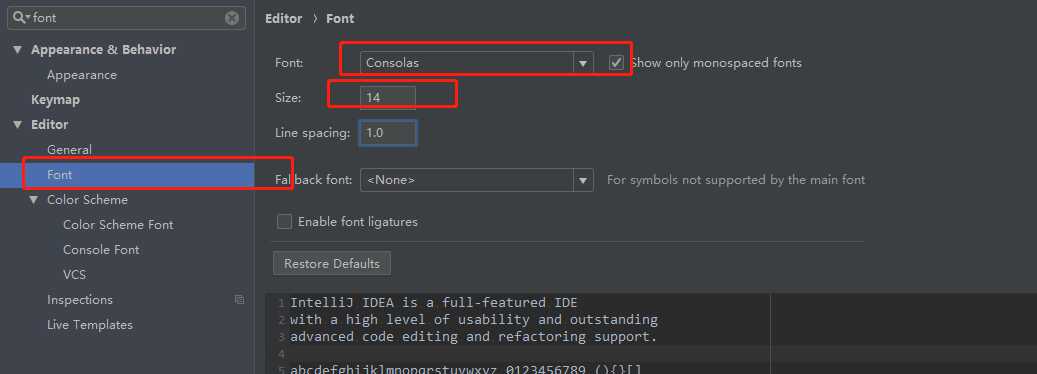Screen dimensions: 1037x374
Task: Click the Restore Defaults button
Action: click(332, 264)
